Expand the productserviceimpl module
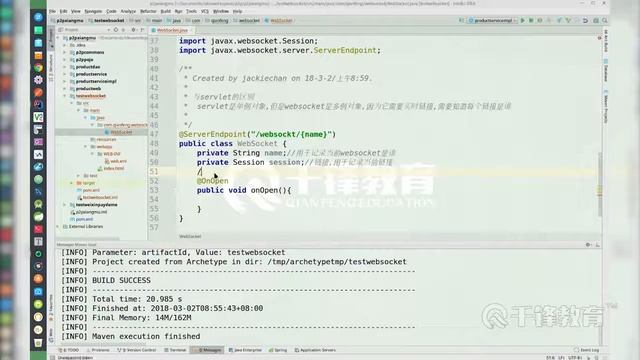Image resolution: width=640 pixels, height=360 pixels. tap(64, 81)
